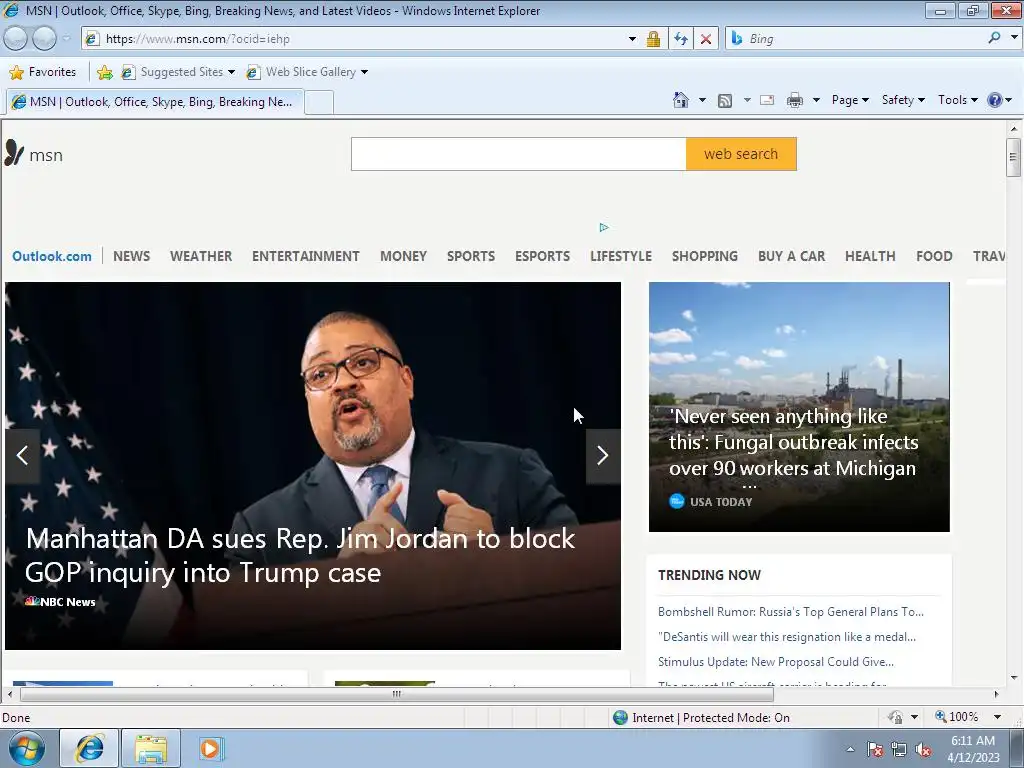The height and width of the screenshot is (768, 1024).
Task: Select the MSN browser tab
Action: 155,102
